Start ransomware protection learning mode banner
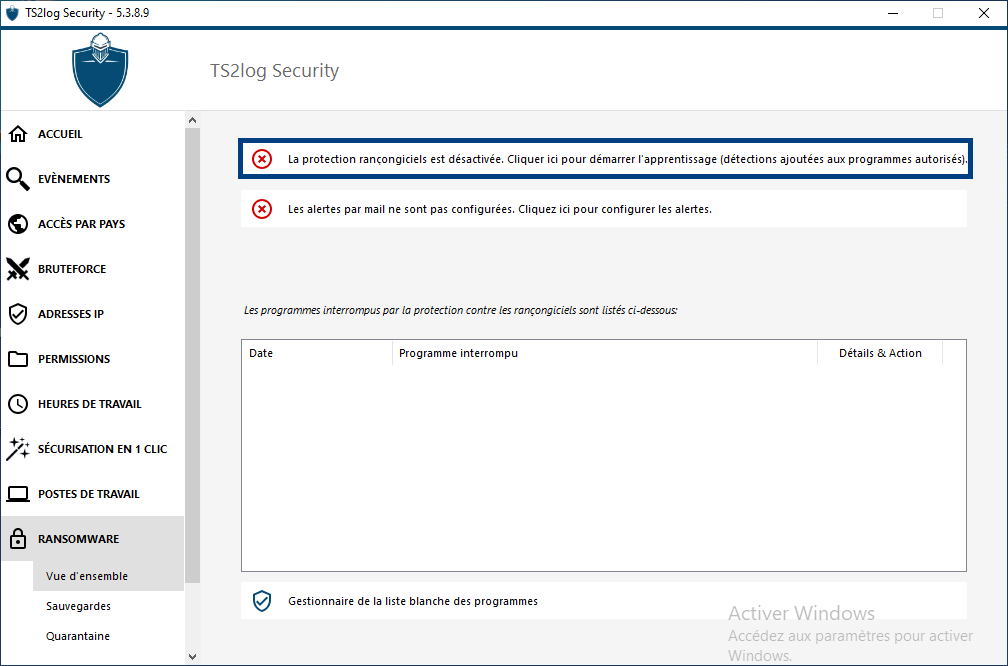The height and width of the screenshot is (666, 1008). pyautogui.click(x=604, y=159)
